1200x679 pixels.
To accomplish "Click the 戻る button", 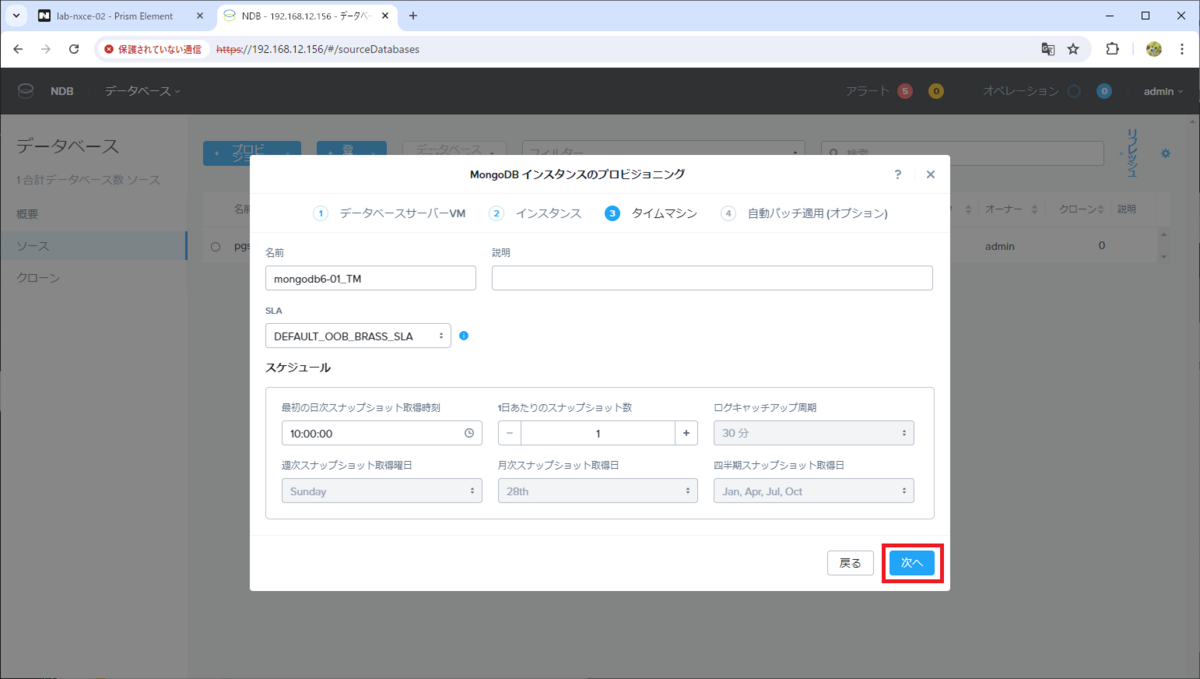I will [x=851, y=563].
